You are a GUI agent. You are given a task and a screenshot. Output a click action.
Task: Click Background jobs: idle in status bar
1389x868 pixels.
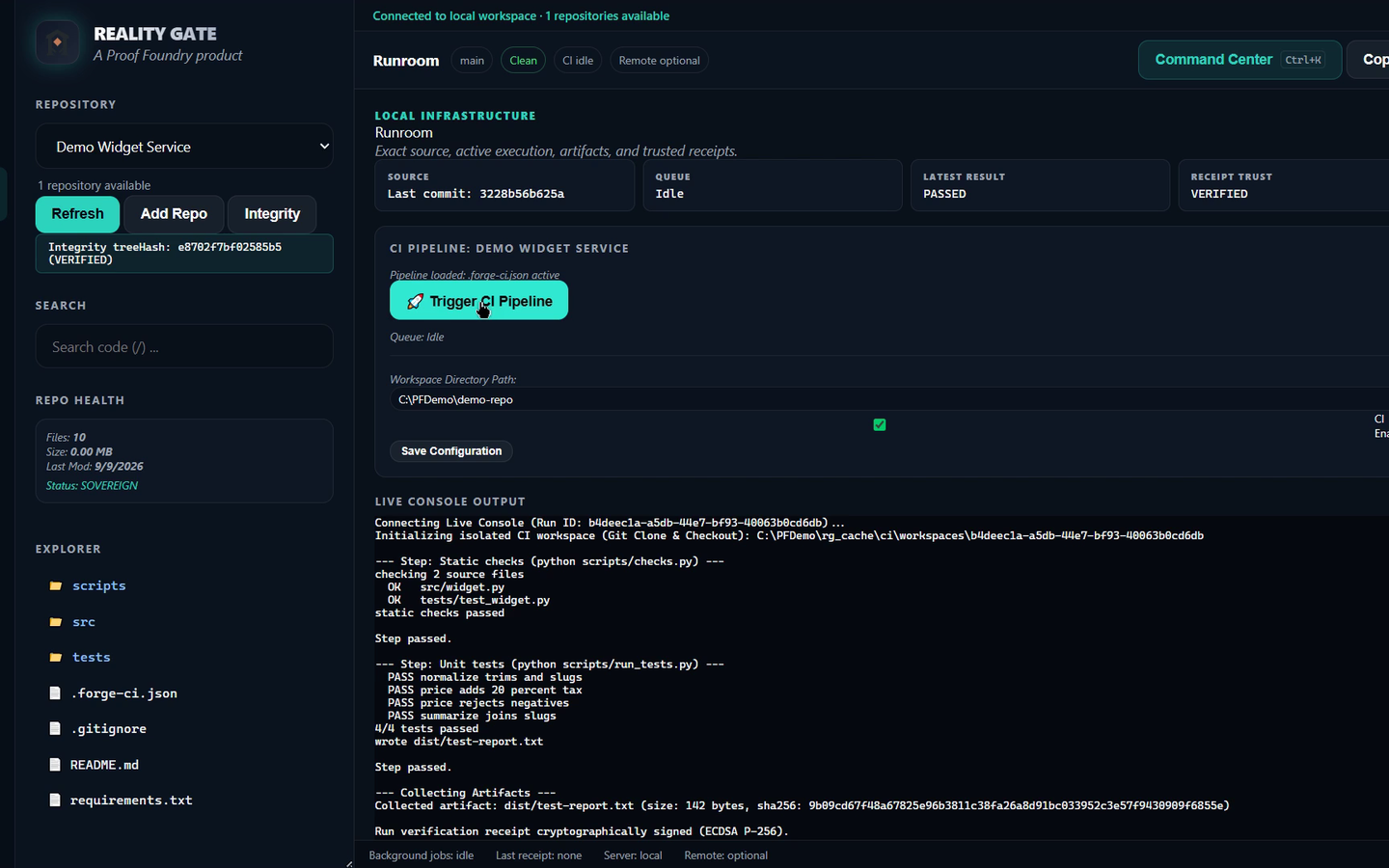(422, 855)
